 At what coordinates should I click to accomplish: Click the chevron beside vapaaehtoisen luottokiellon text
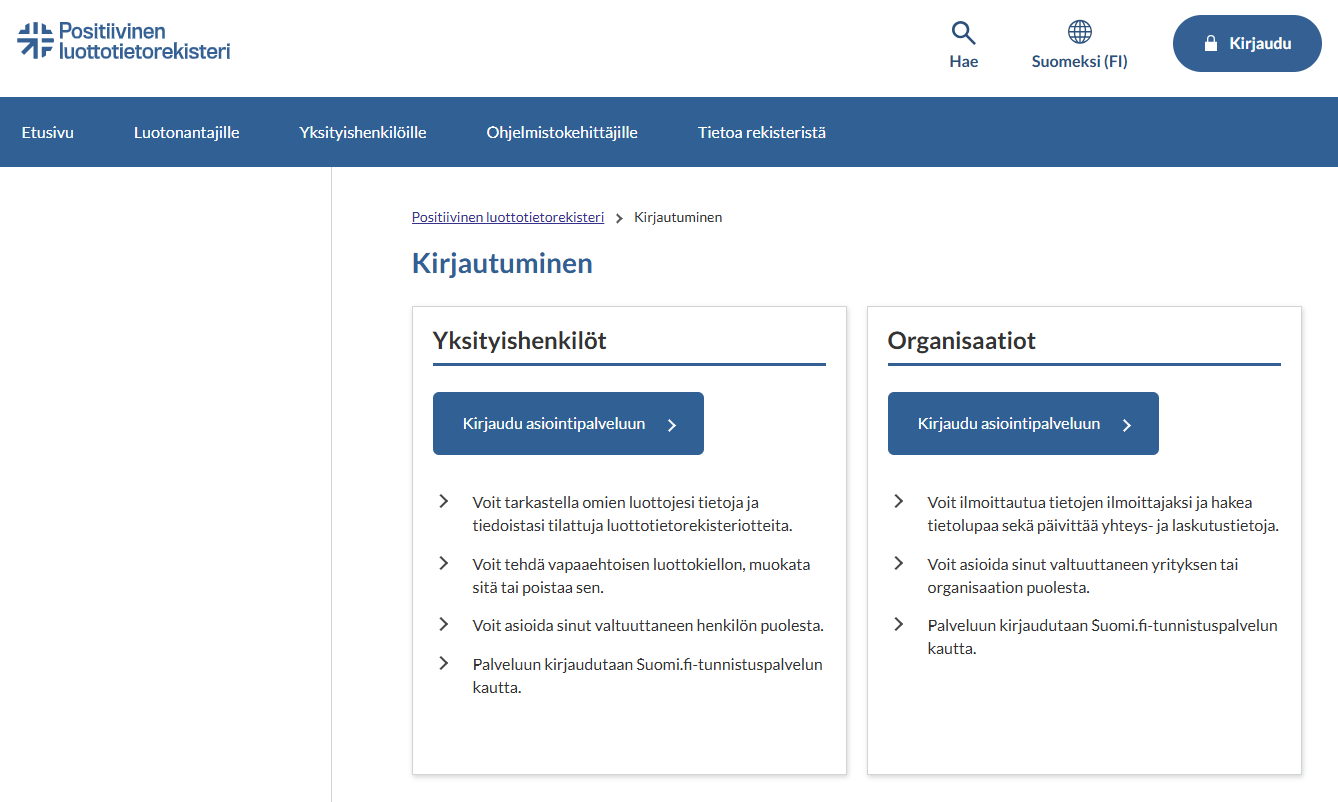tap(444, 562)
